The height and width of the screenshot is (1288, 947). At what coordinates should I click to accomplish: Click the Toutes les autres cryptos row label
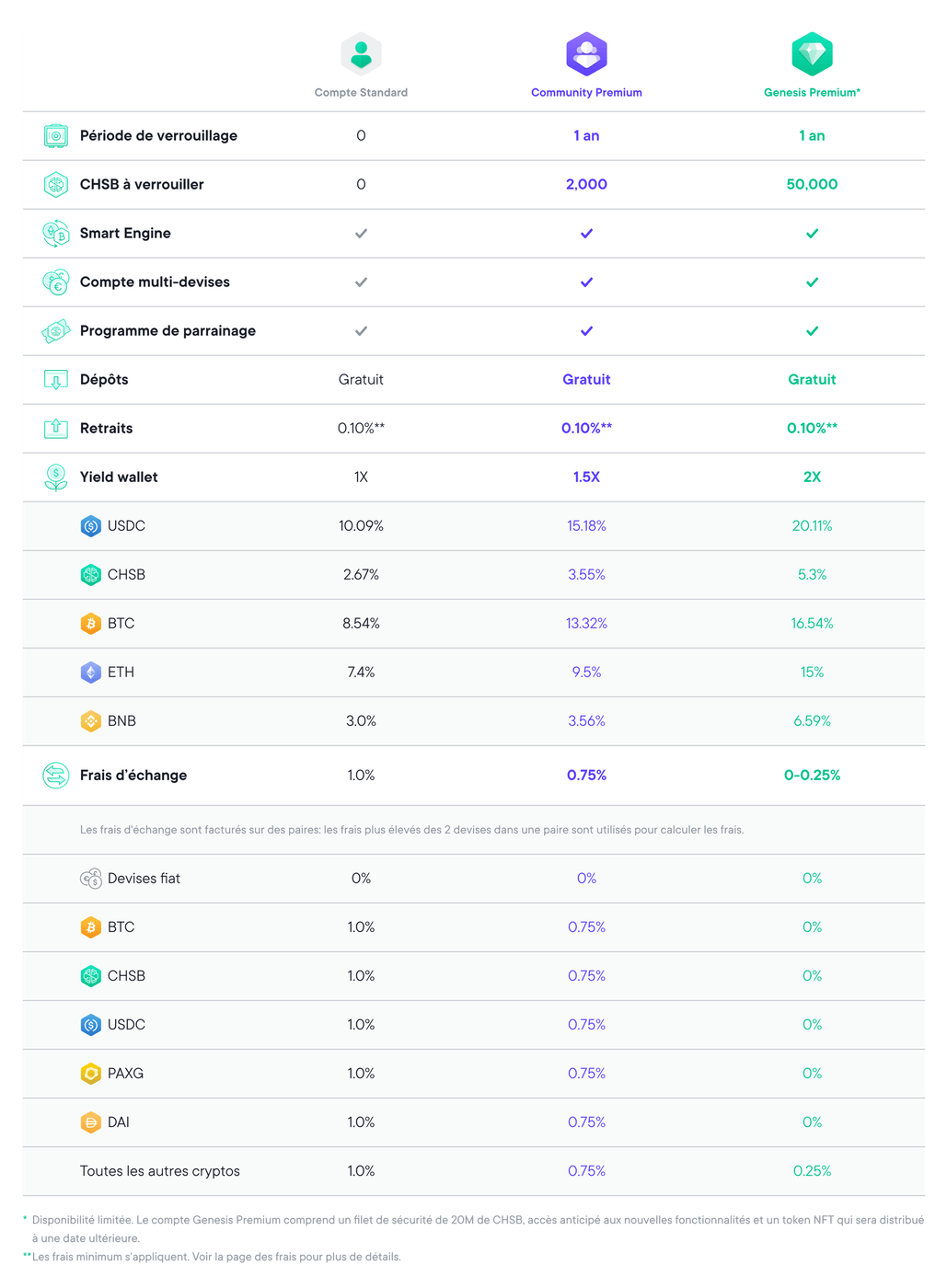tap(160, 1171)
